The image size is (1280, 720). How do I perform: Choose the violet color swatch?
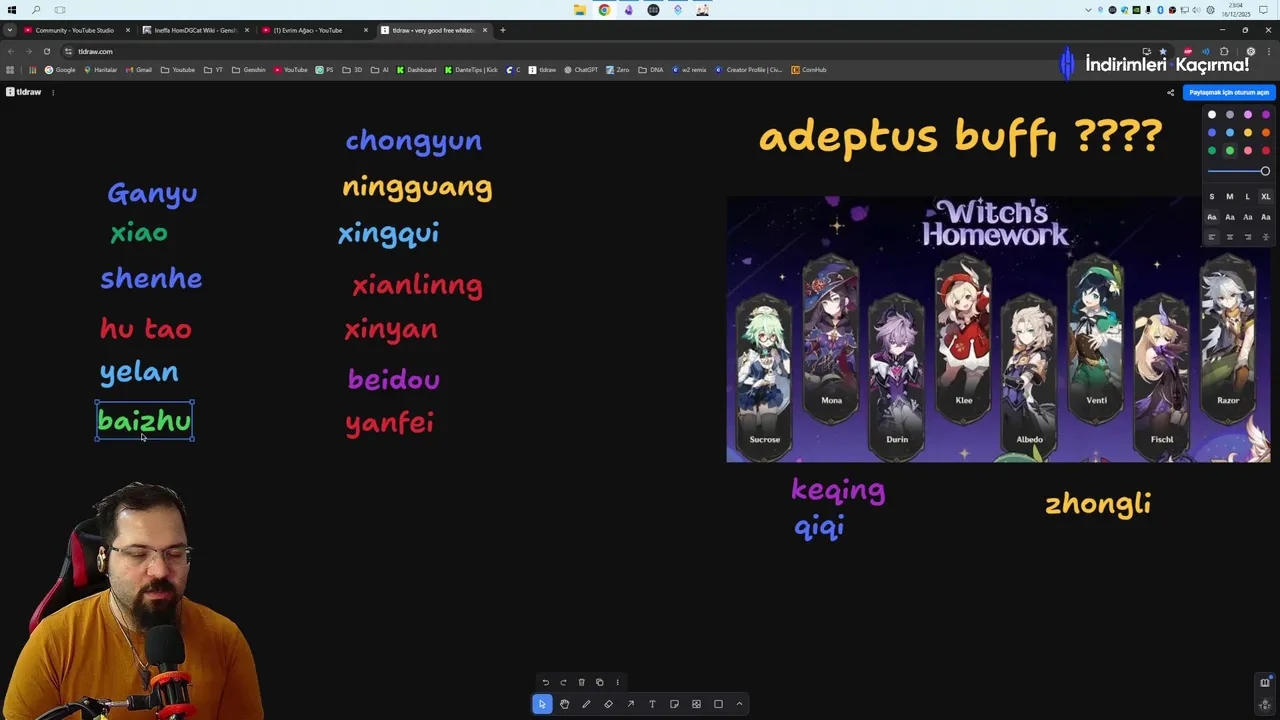(x=1266, y=115)
